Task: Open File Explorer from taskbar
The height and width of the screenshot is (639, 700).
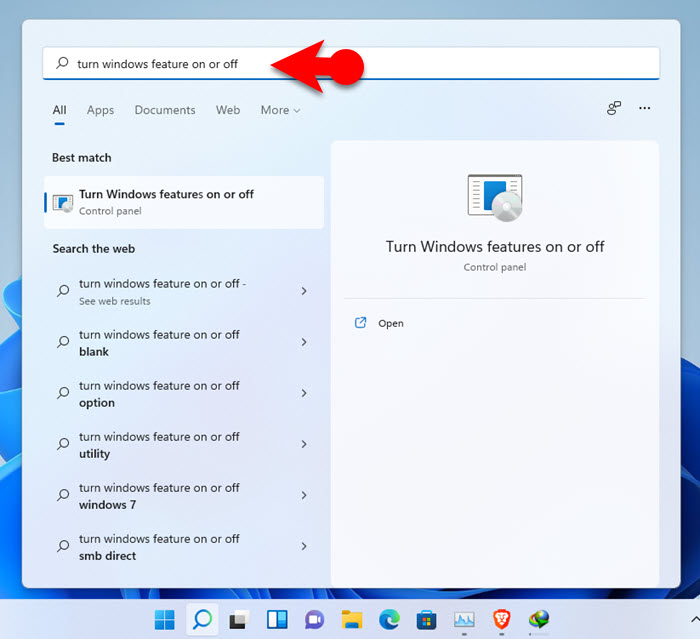Action: tap(352, 620)
